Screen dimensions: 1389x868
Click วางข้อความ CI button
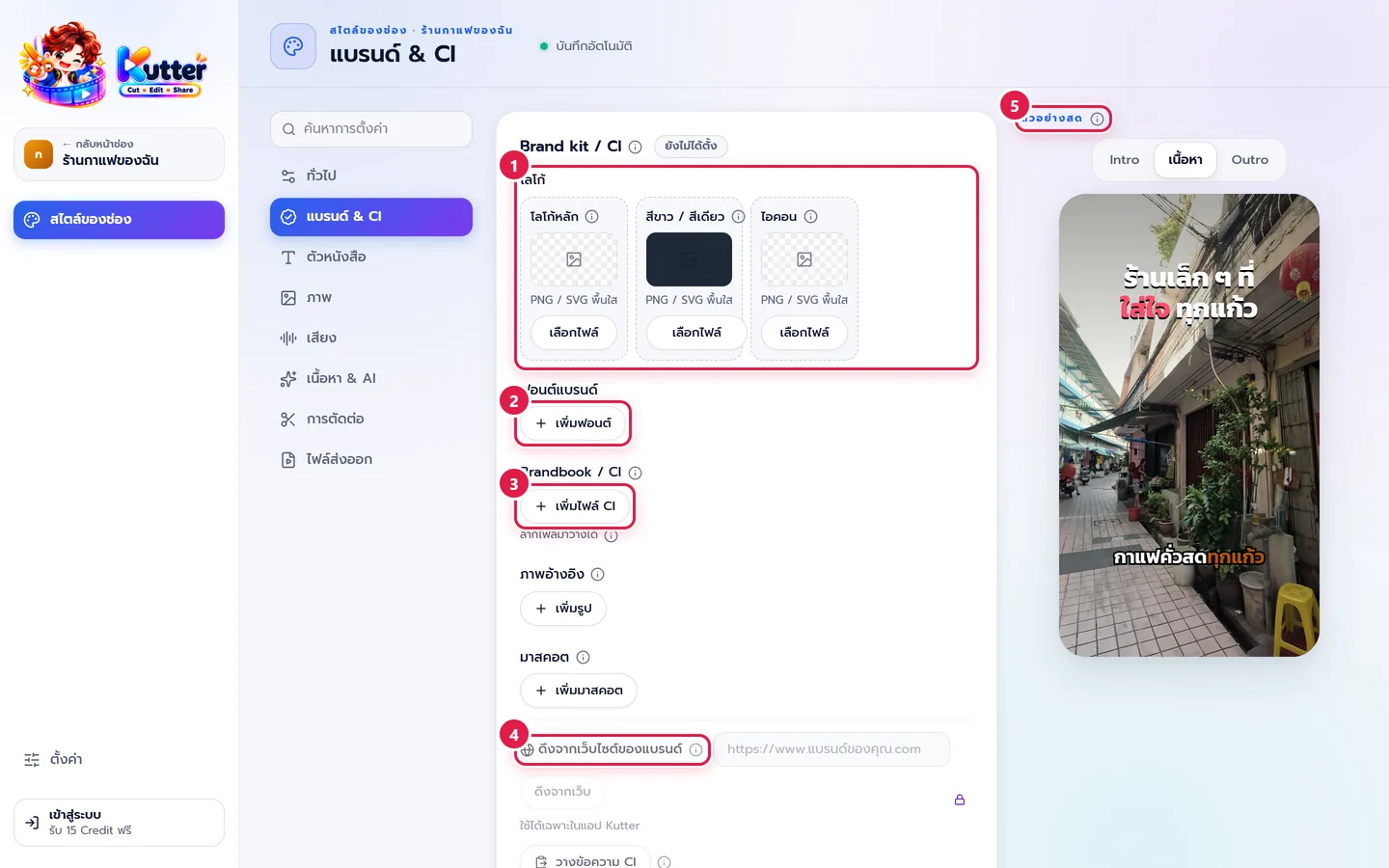tap(586, 859)
